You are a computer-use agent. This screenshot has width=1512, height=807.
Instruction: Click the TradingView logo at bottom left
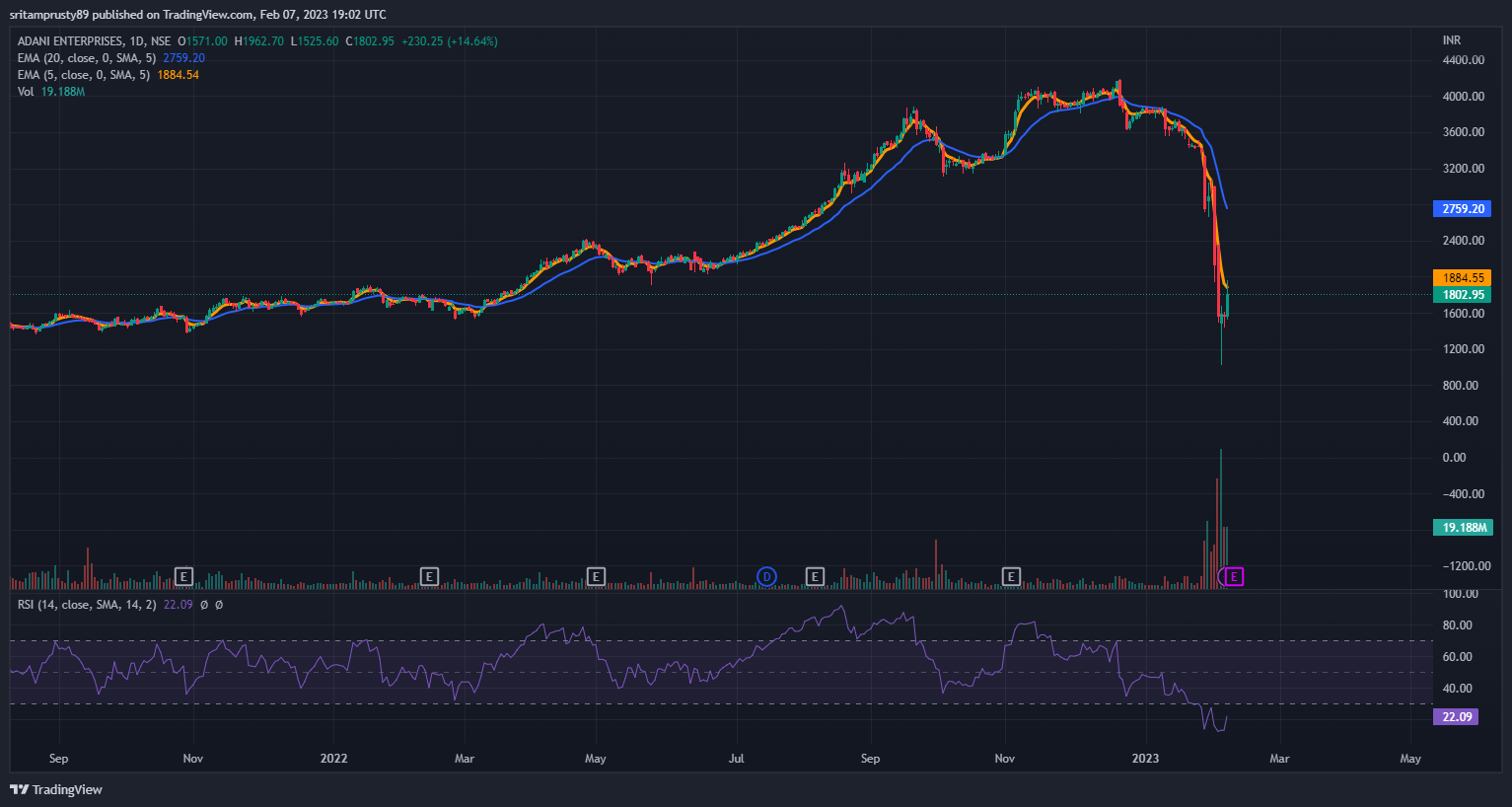(x=56, y=789)
